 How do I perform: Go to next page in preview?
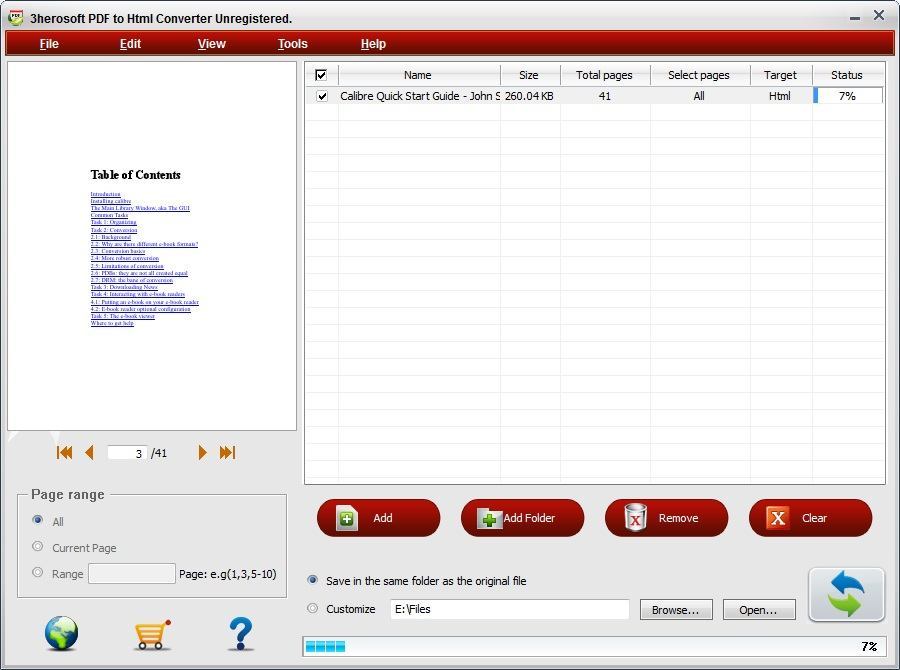202,452
